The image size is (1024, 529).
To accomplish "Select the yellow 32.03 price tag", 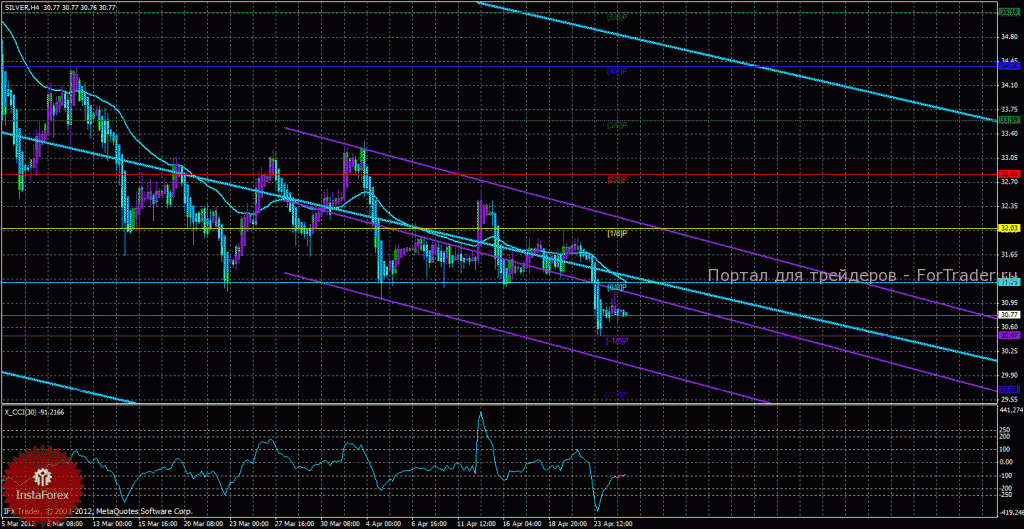I will [1010, 228].
